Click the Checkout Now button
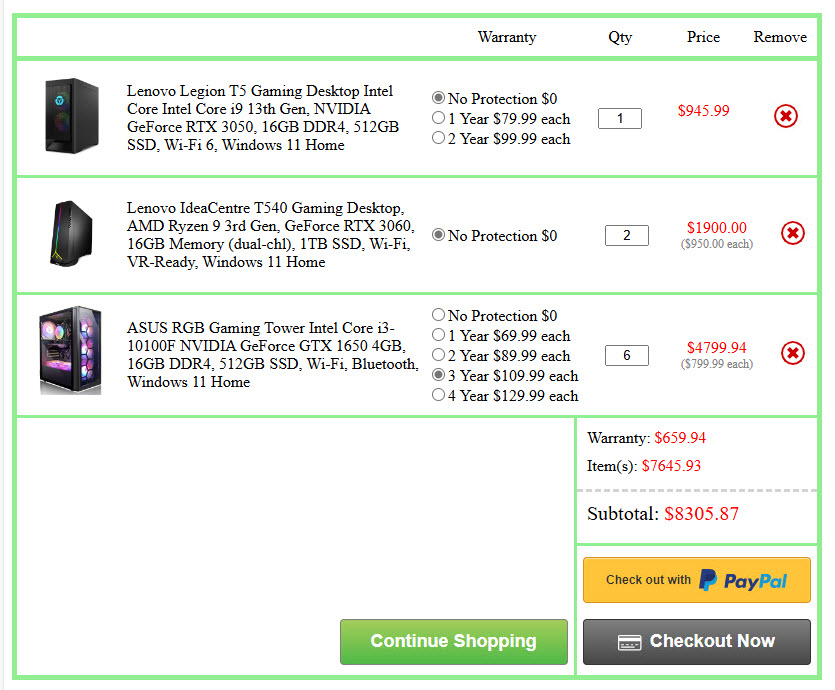The image size is (835, 690). [696, 642]
